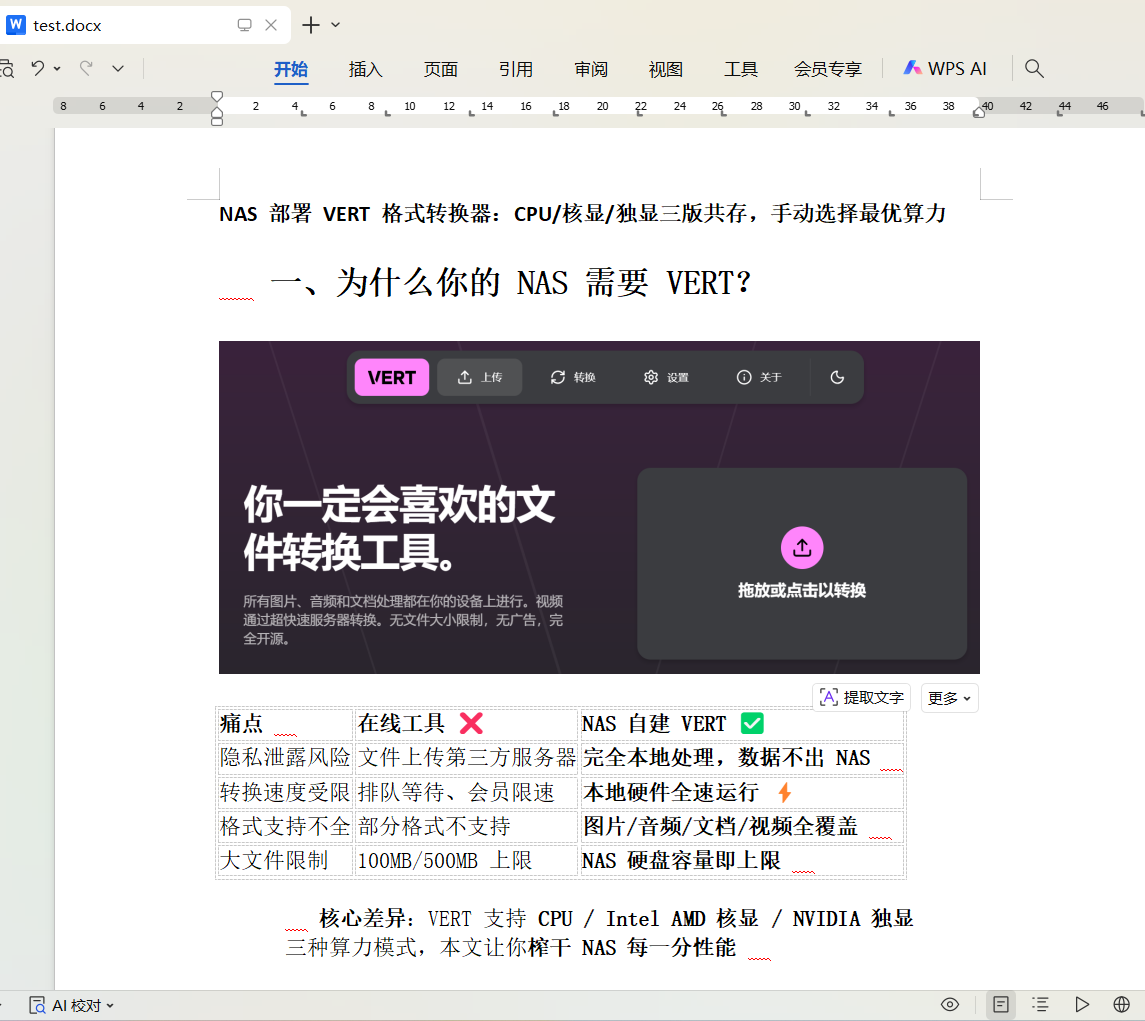The width and height of the screenshot is (1145, 1021).
Task: Toggle eye protection mode icon
Action: [950, 1004]
